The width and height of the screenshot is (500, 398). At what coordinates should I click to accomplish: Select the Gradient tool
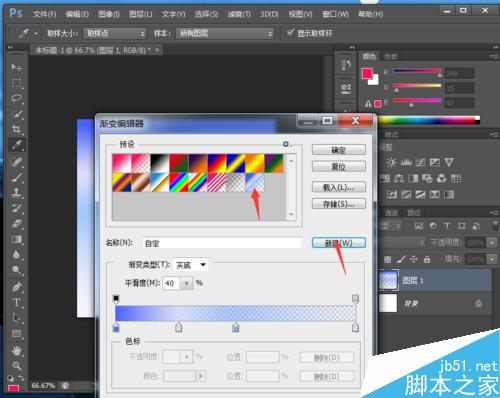coord(16,239)
